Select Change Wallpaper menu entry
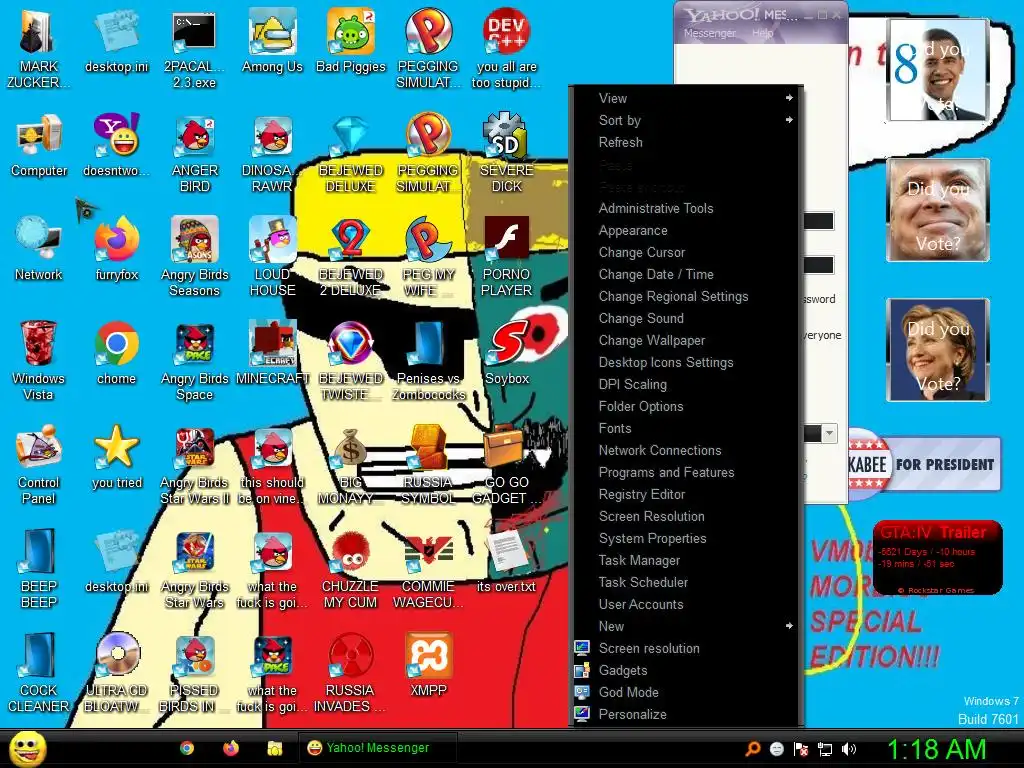The image size is (1024, 768). [x=687, y=340]
